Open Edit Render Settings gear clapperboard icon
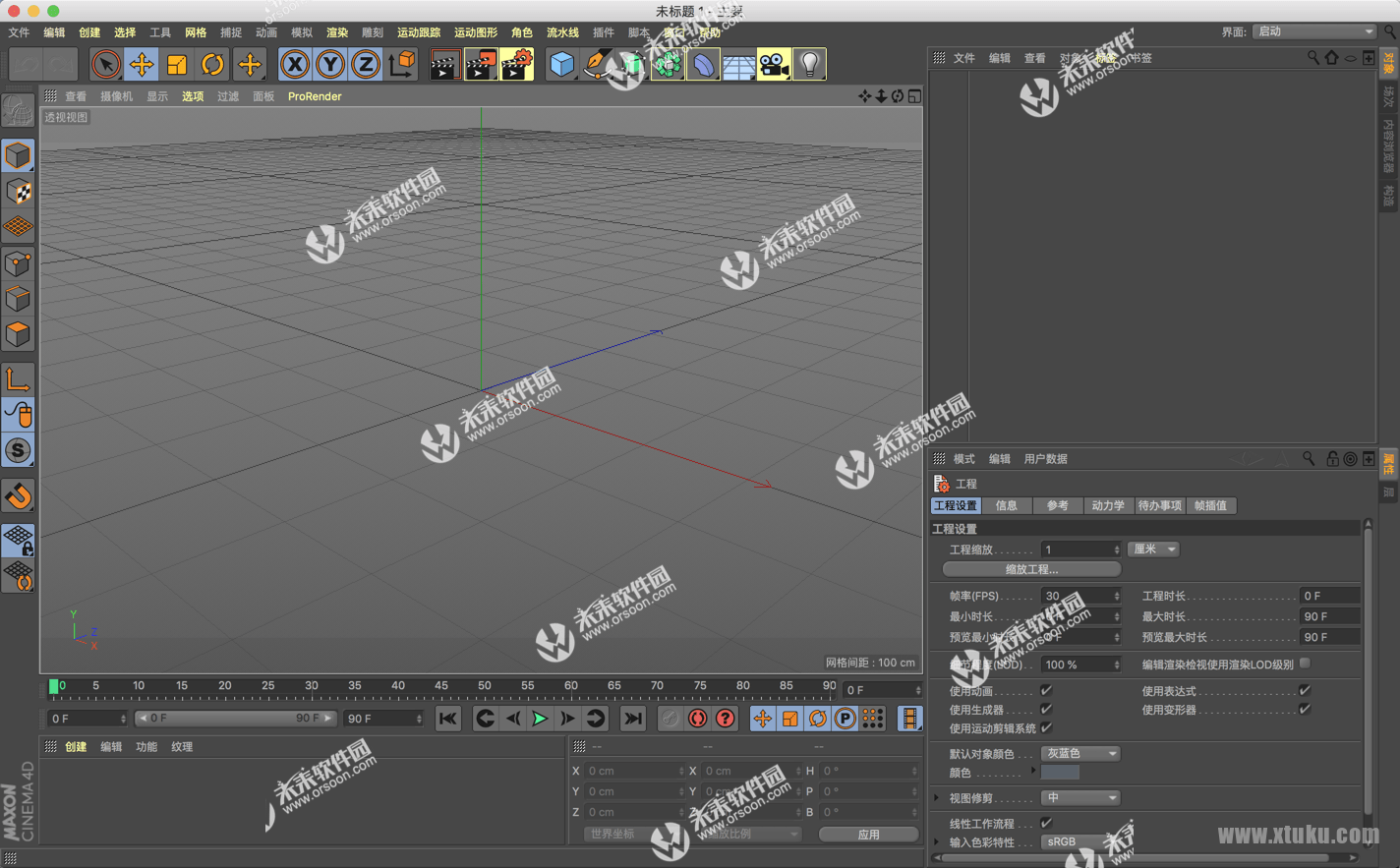The image size is (1400, 868). pos(517,65)
